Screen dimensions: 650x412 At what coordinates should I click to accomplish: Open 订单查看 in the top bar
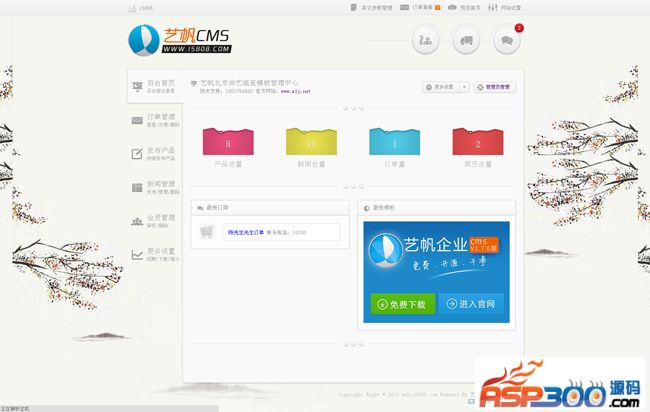420,7
